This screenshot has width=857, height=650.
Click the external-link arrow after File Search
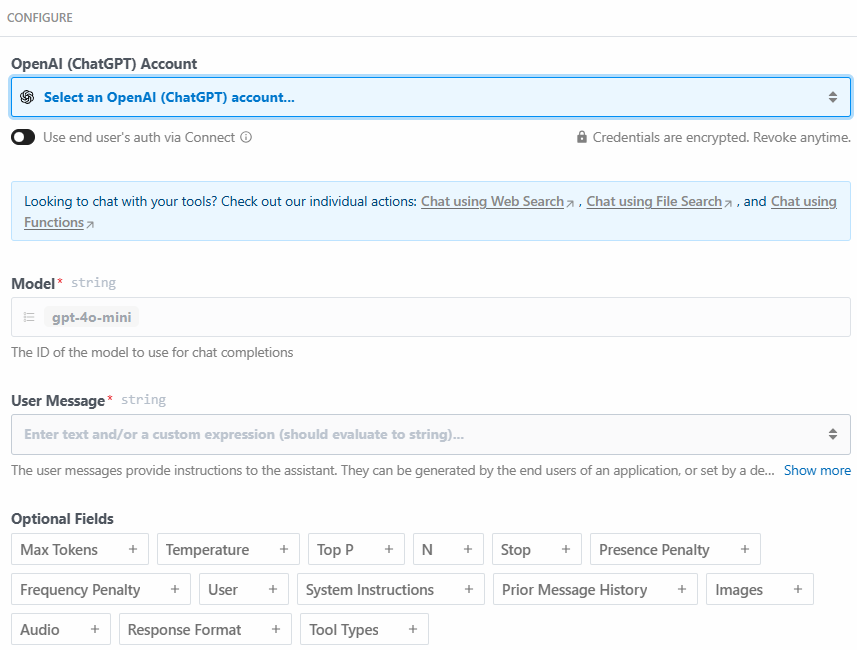point(727,203)
